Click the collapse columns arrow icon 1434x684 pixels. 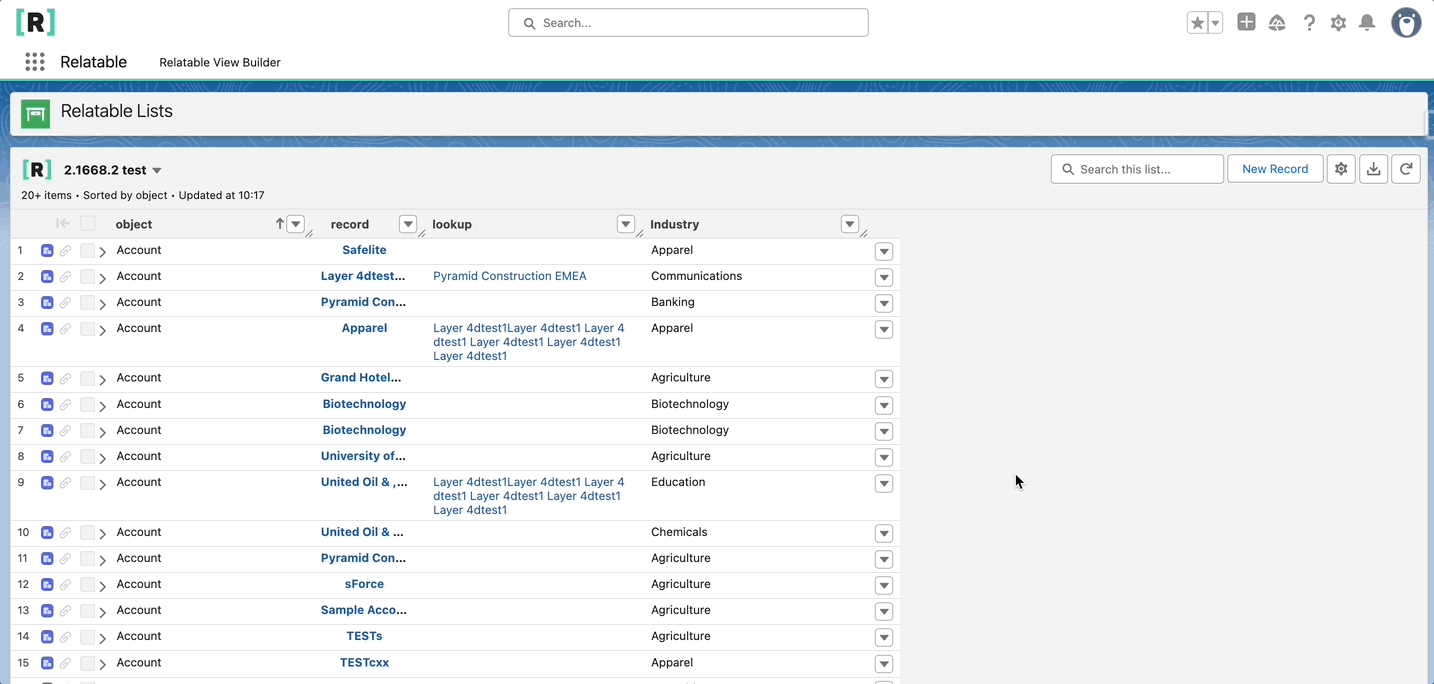pyautogui.click(x=63, y=224)
